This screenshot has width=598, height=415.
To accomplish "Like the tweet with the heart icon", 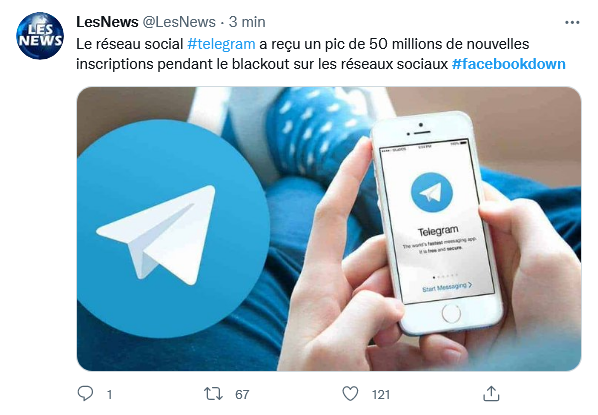I will [x=350, y=393].
